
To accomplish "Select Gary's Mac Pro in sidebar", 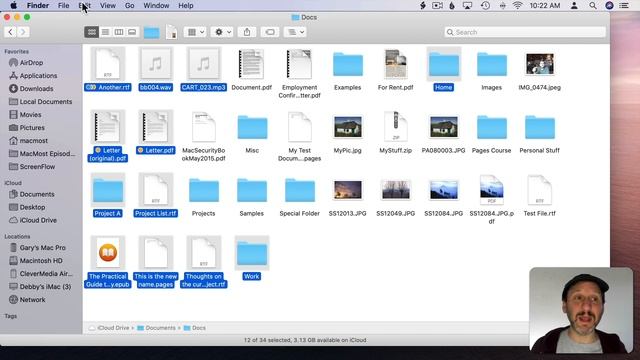I will coord(41,247).
